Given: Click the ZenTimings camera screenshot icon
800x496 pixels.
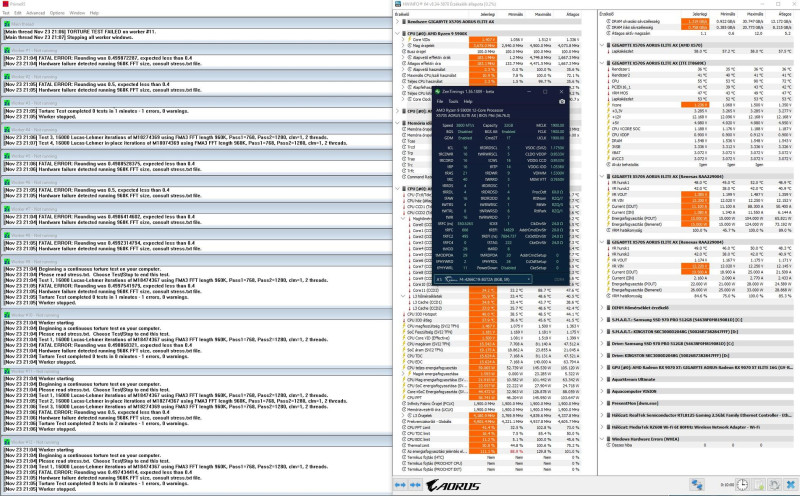Looking at the screenshot, I should (562, 102).
